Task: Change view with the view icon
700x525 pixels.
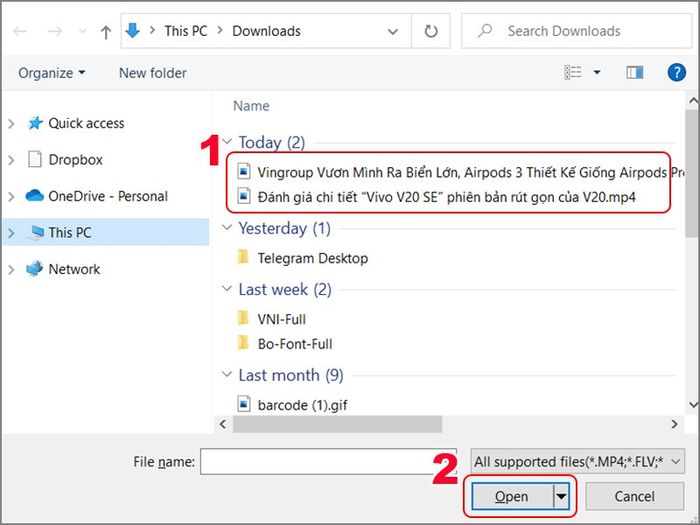Action: click(573, 72)
